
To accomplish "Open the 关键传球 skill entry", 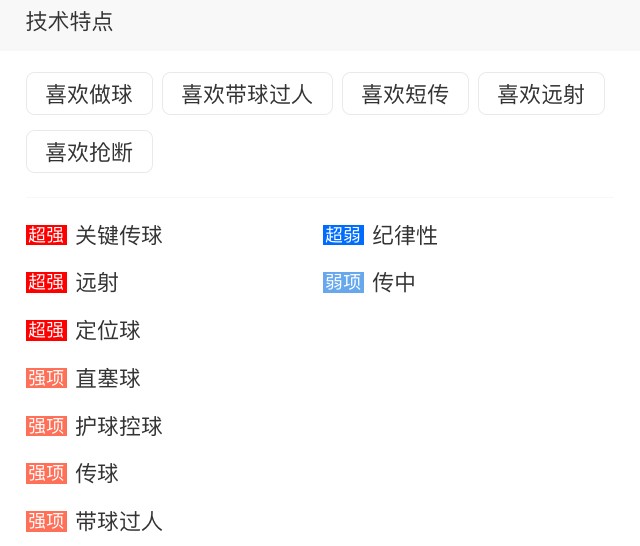I will click(x=119, y=236).
